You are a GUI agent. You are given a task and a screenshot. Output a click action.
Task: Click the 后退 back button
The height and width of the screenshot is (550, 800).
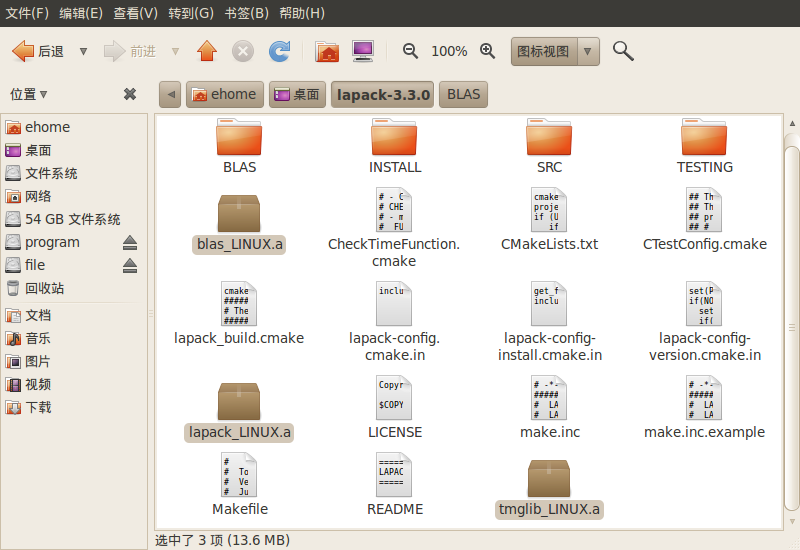click(x=38, y=51)
